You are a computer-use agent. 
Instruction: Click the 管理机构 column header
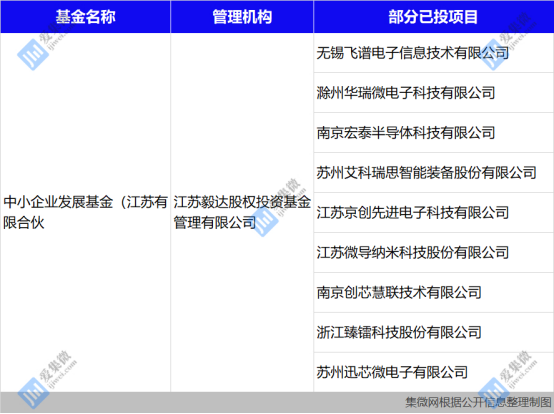(x=242, y=17)
